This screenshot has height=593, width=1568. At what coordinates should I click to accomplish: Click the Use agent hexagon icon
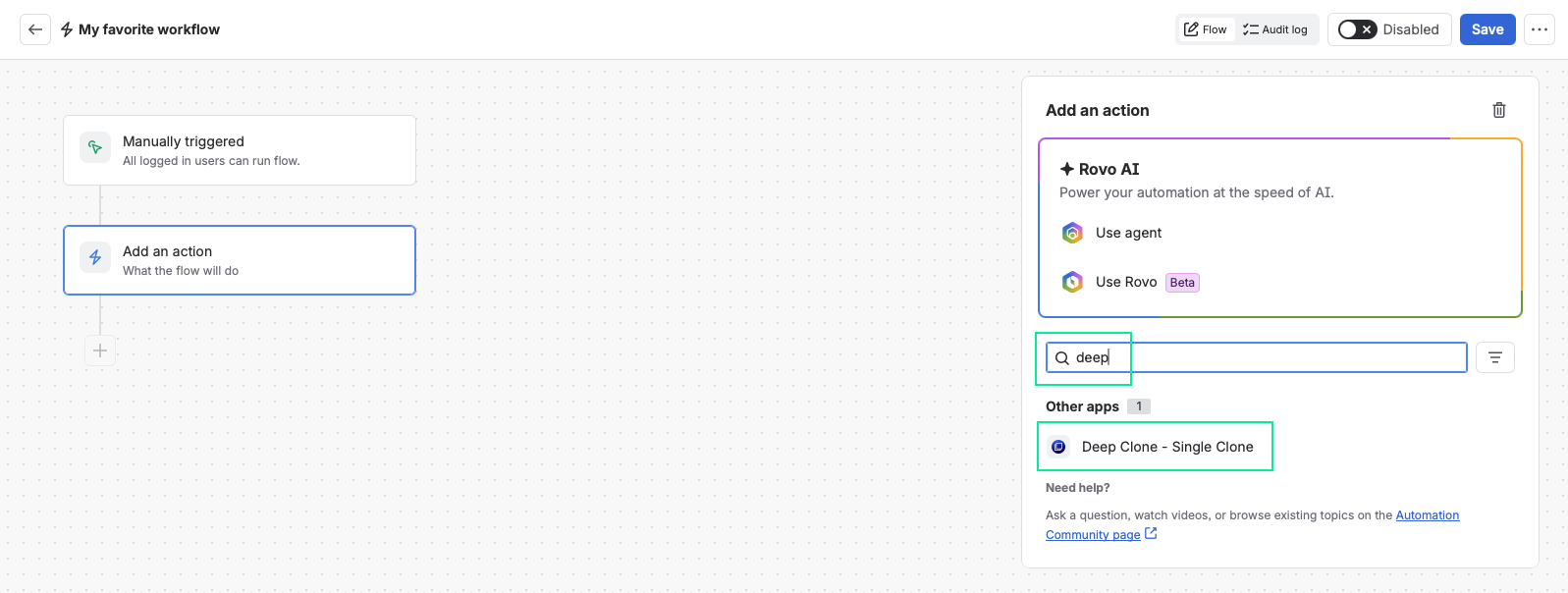pyautogui.click(x=1072, y=233)
